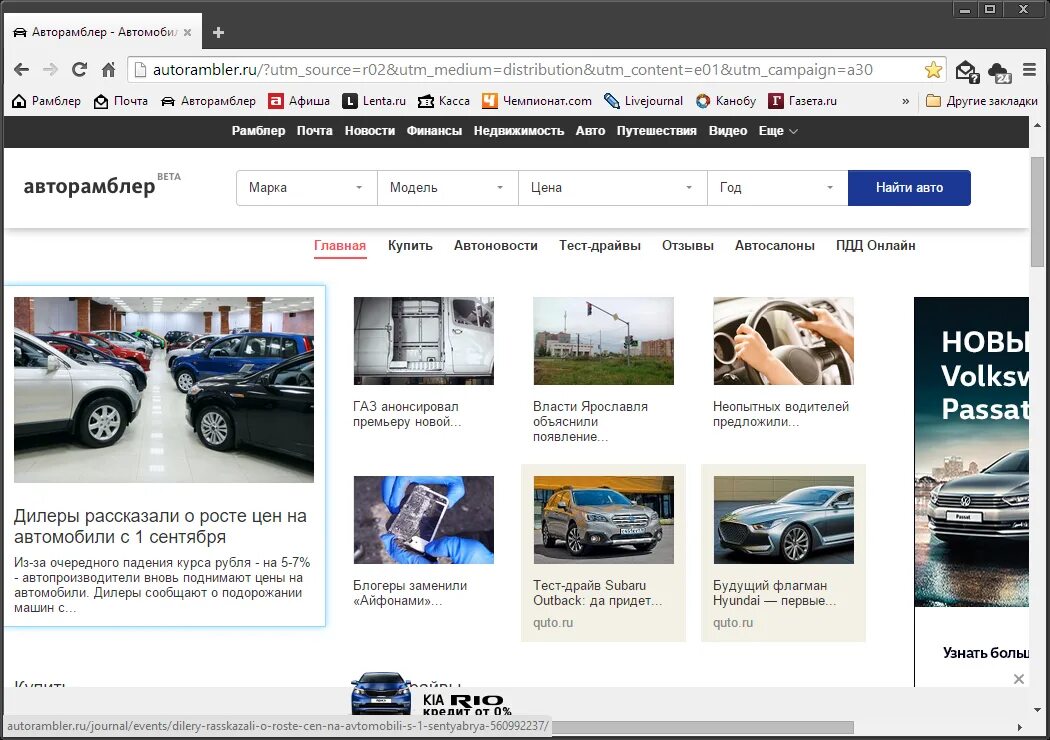Click the browser forward arrow
Viewport: 1050px width, 740px height.
[x=50, y=70]
